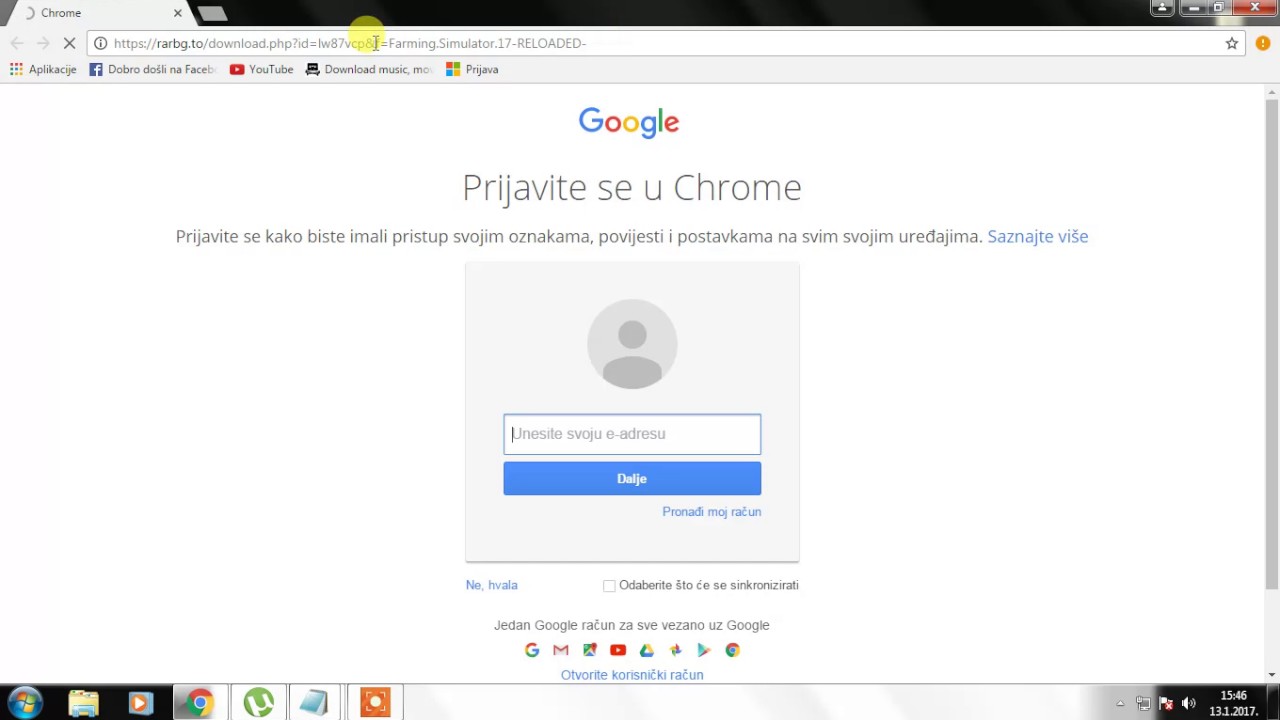1280x720 pixels.
Task: Click 'Otvorite korisnički račun' link
Action: coord(632,675)
